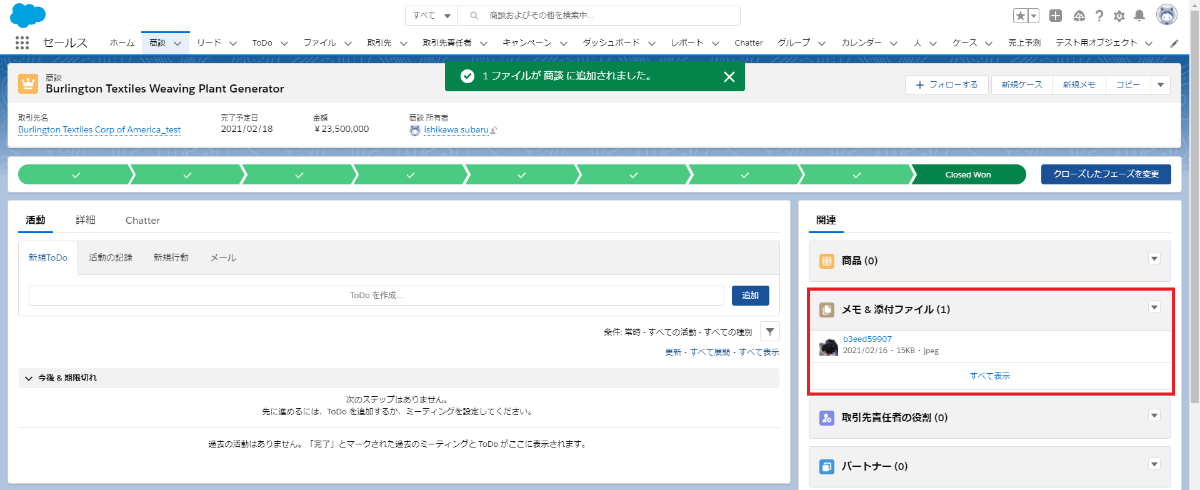
Task: Click the Salesforce cloud logo
Action: [28, 15]
